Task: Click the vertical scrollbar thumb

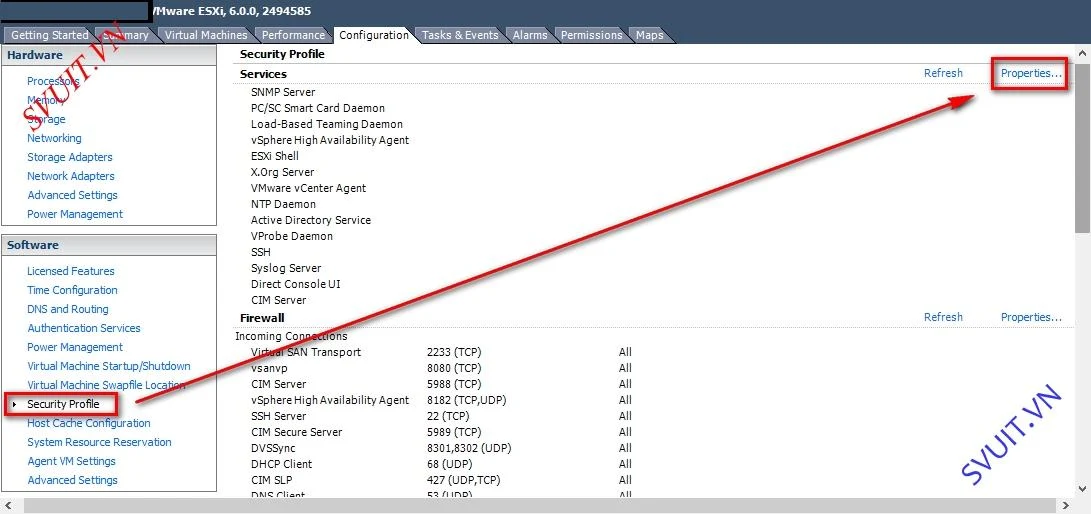Action: 1083,147
